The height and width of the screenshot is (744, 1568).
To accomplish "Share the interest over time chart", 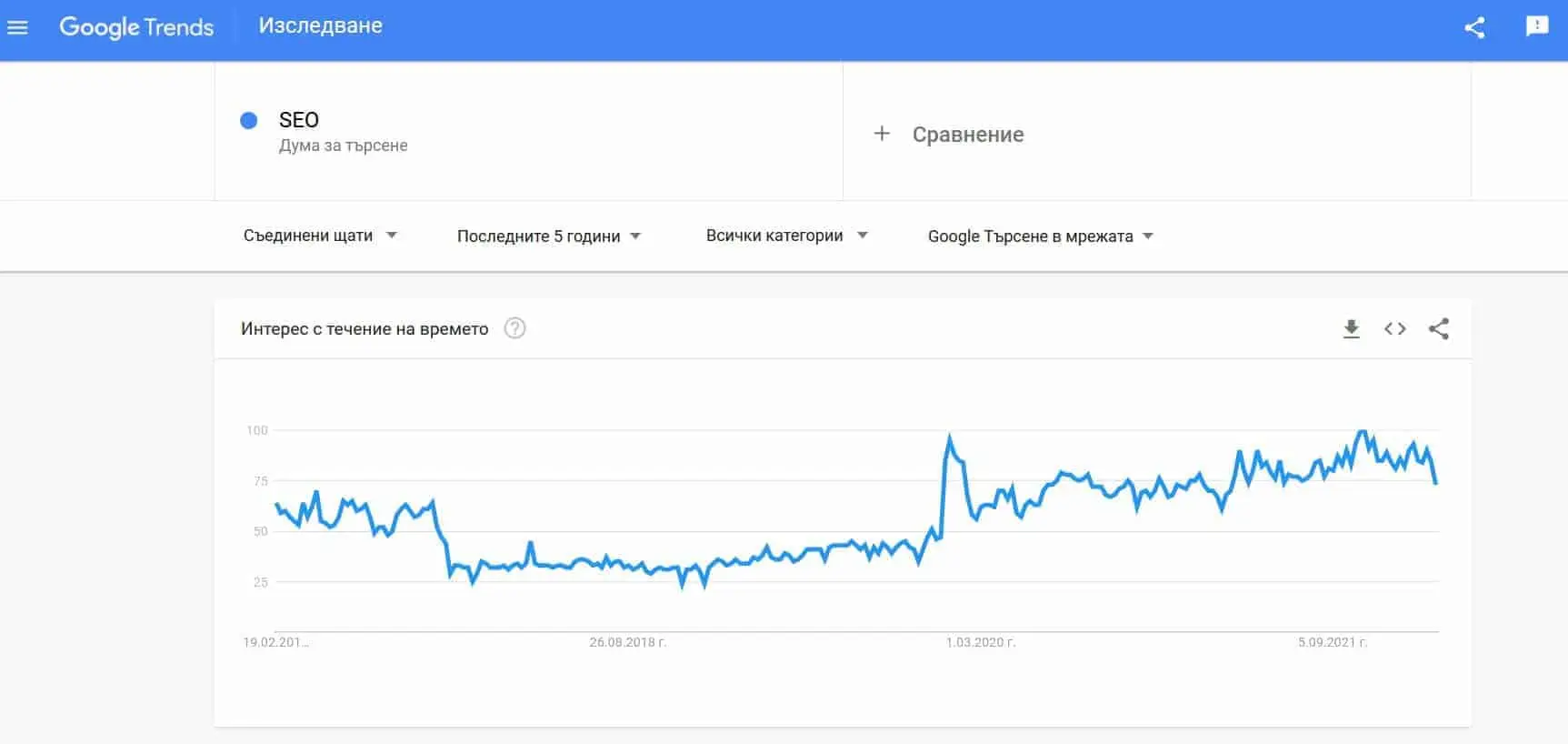I will (x=1438, y=329).
